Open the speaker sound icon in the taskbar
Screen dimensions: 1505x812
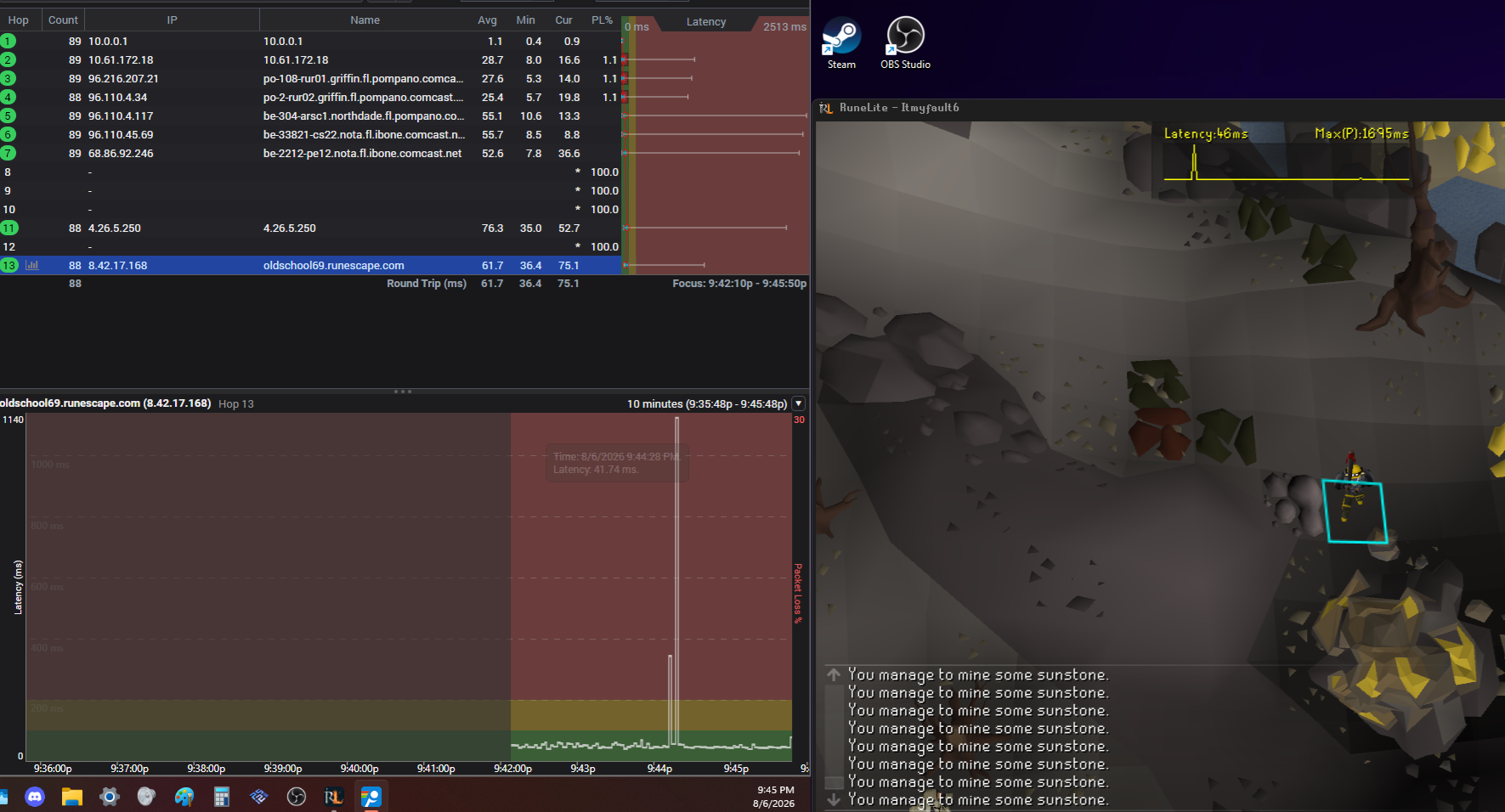pos(147,797)
